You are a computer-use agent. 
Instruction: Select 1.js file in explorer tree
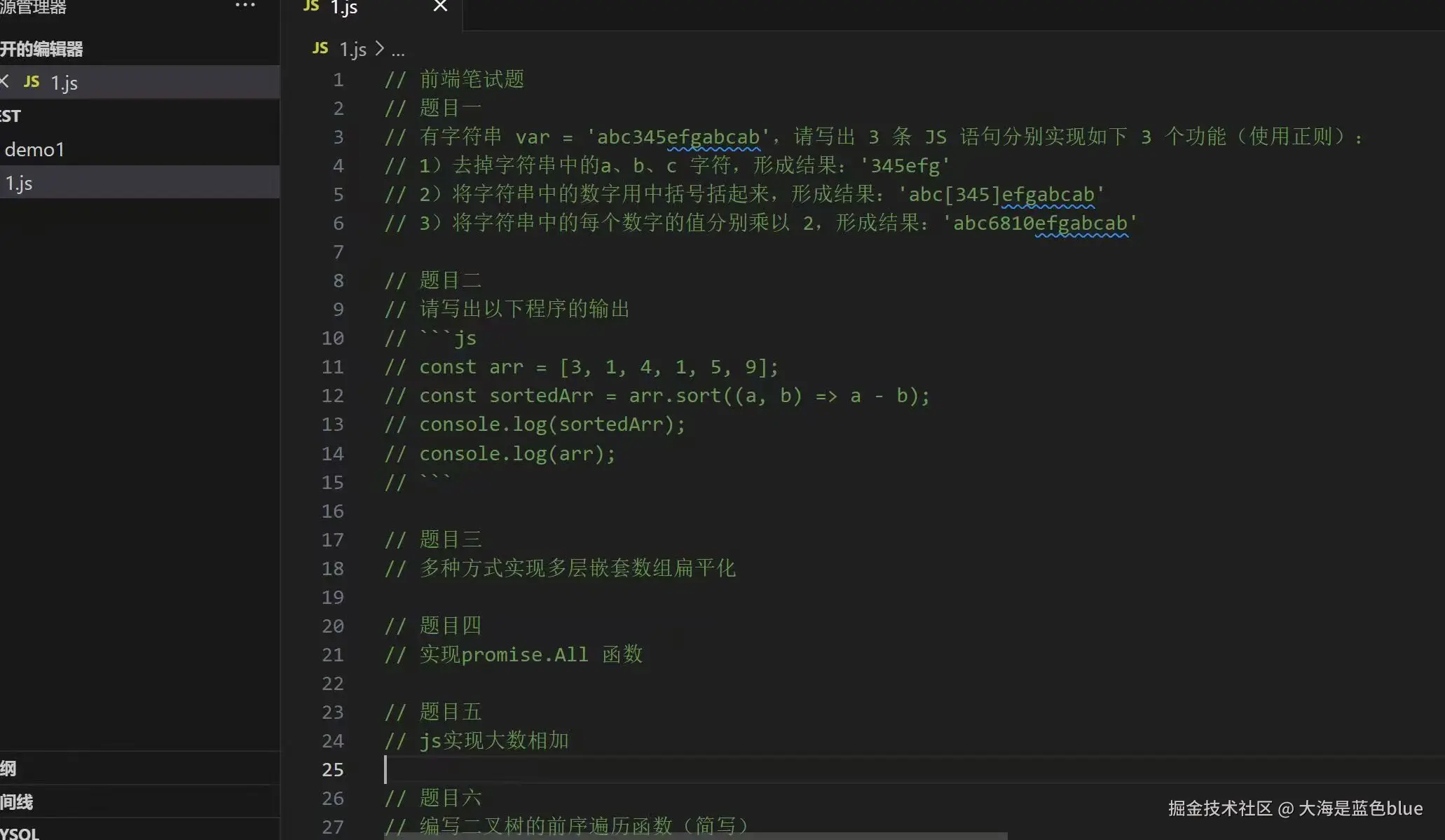20,183
